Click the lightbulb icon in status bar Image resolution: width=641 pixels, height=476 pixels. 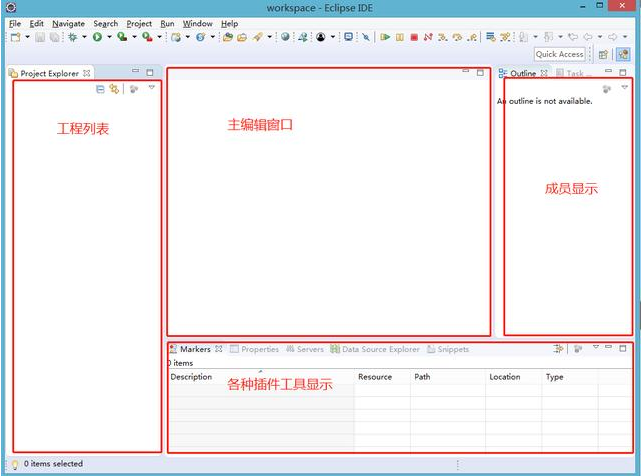[x=14, y=464]
